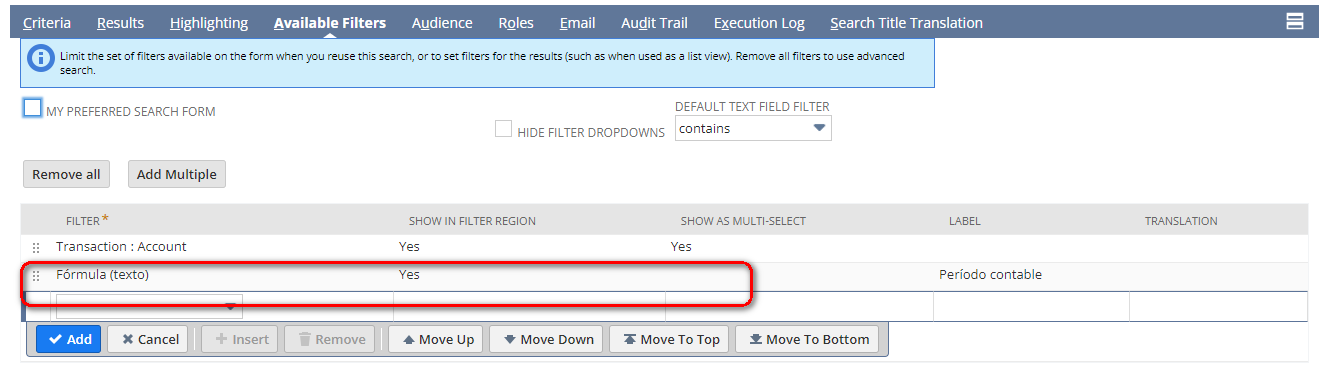Cancel the current filter row edit

click(x=148, y=339)
